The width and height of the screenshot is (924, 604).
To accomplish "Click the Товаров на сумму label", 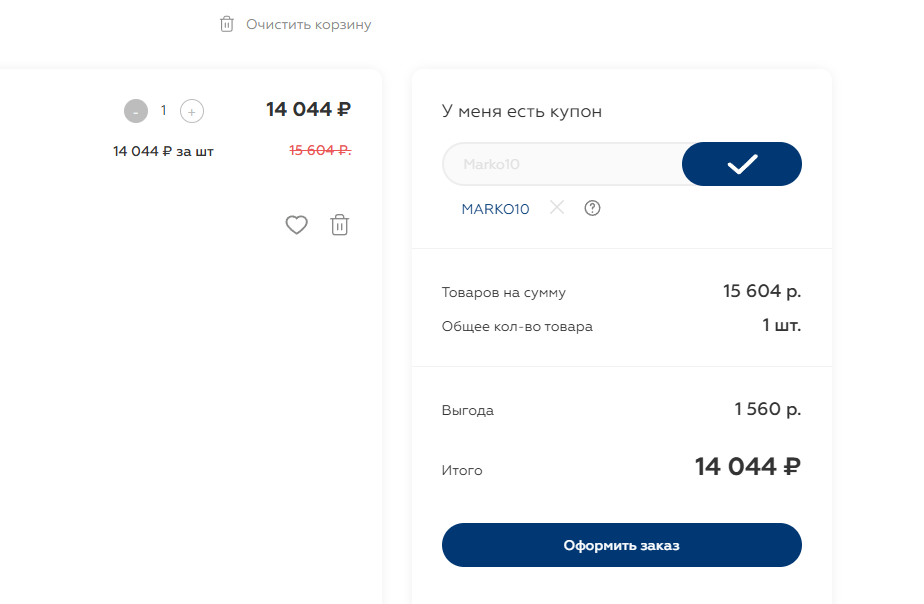I will point(504,293).
